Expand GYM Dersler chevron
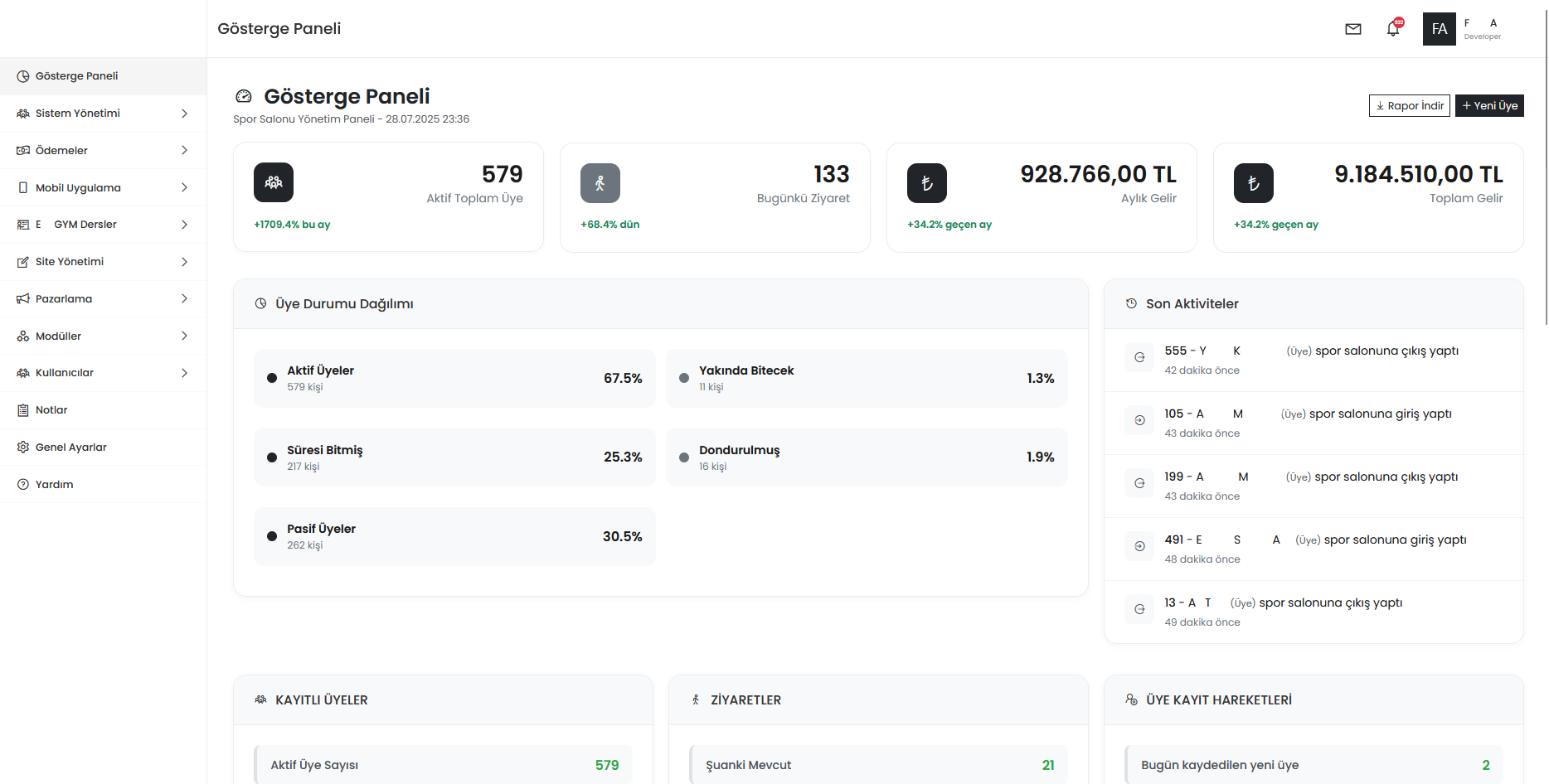The image size is (1549, 784). [x=184, y=225]
